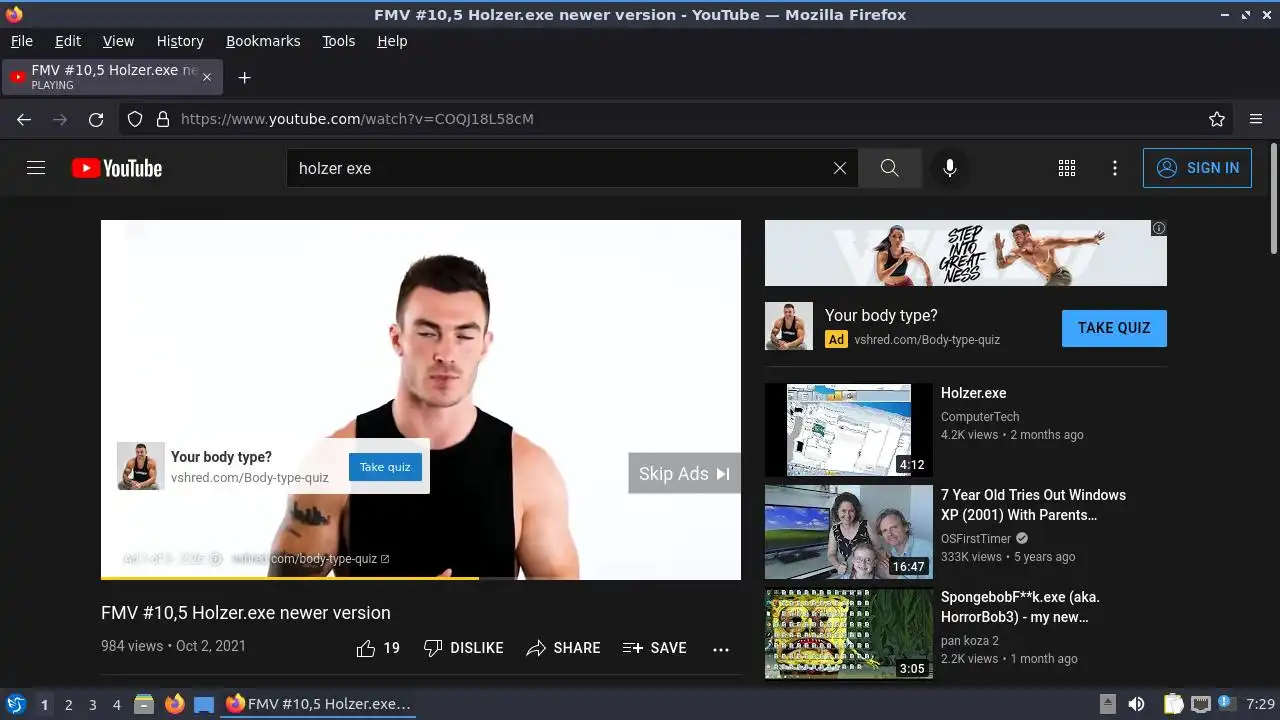Bookmark this page with the star icon
This screenshot has height=720, width=1280.
(1217, 119)
